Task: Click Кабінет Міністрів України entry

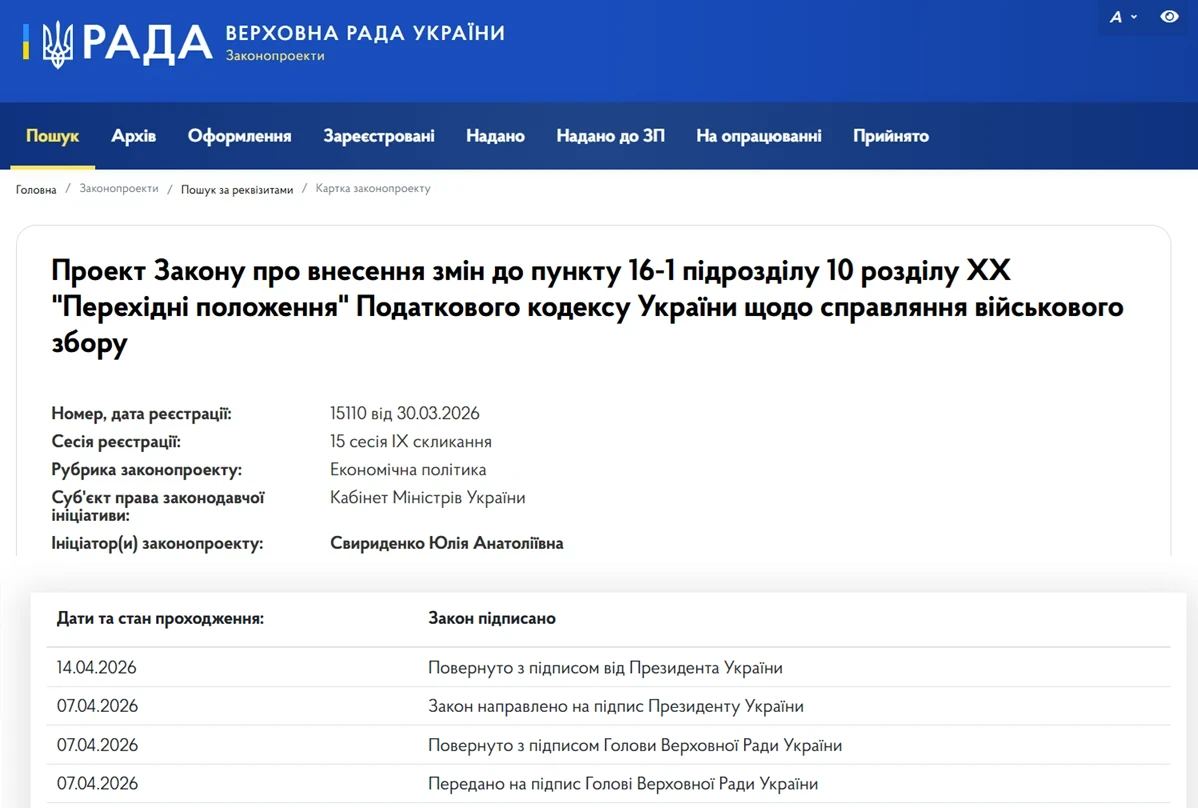Action: (x=430, y=497)
